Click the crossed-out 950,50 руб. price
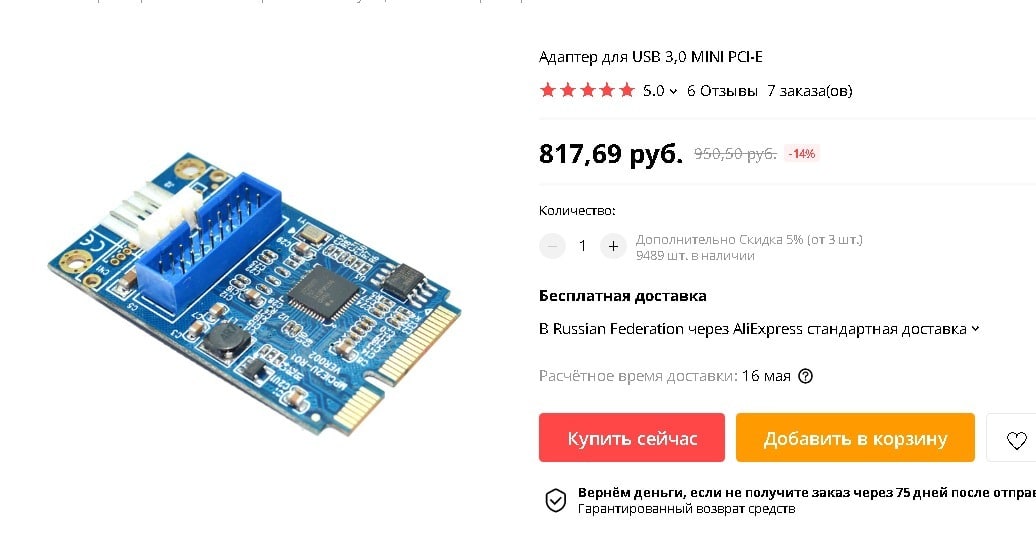The height and width of the screenshot is (533, 1036). [x=735, y=154]
